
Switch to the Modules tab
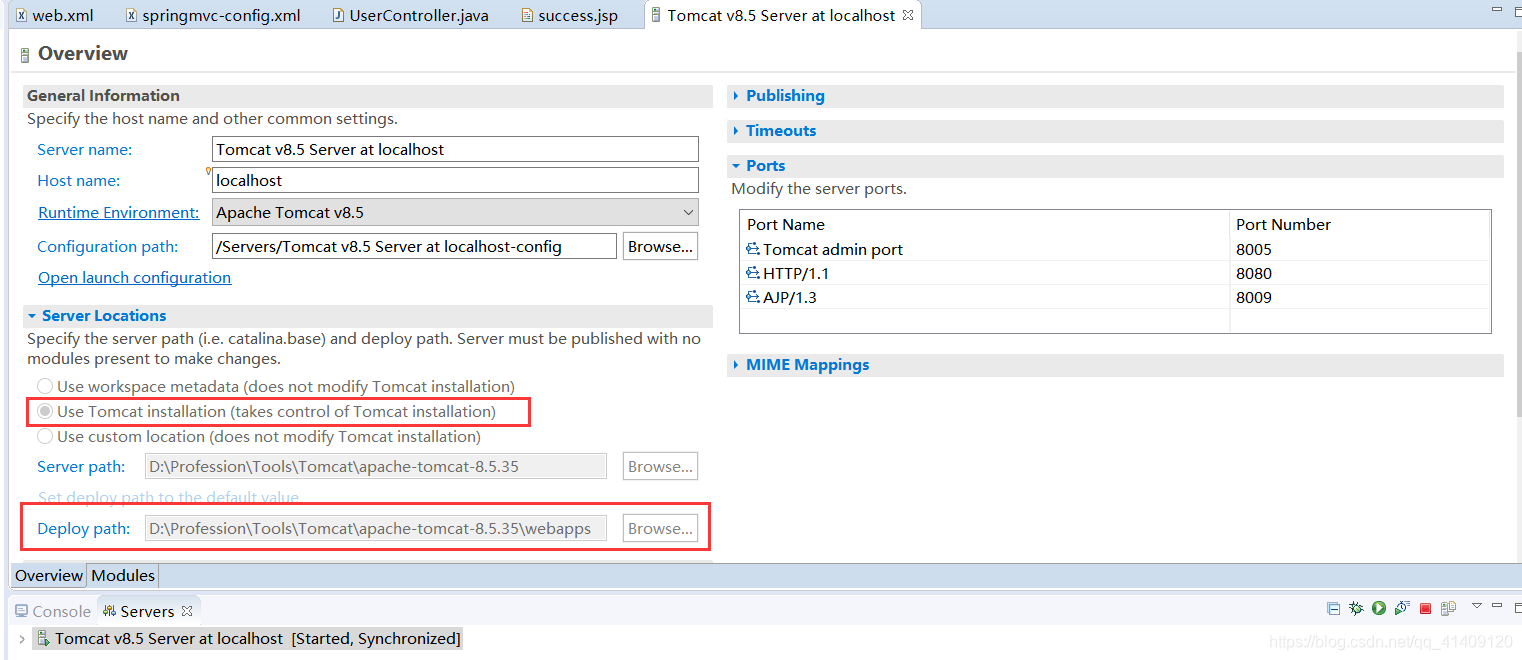click(x=122, y=575)
